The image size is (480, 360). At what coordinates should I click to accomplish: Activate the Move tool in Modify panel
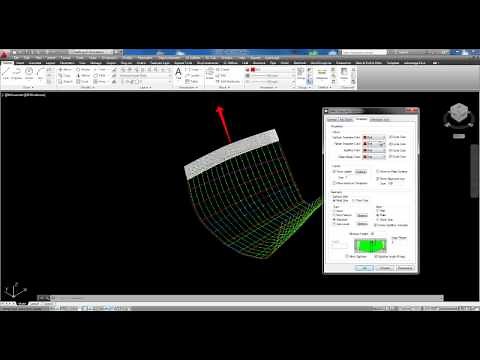coord(65,69)
